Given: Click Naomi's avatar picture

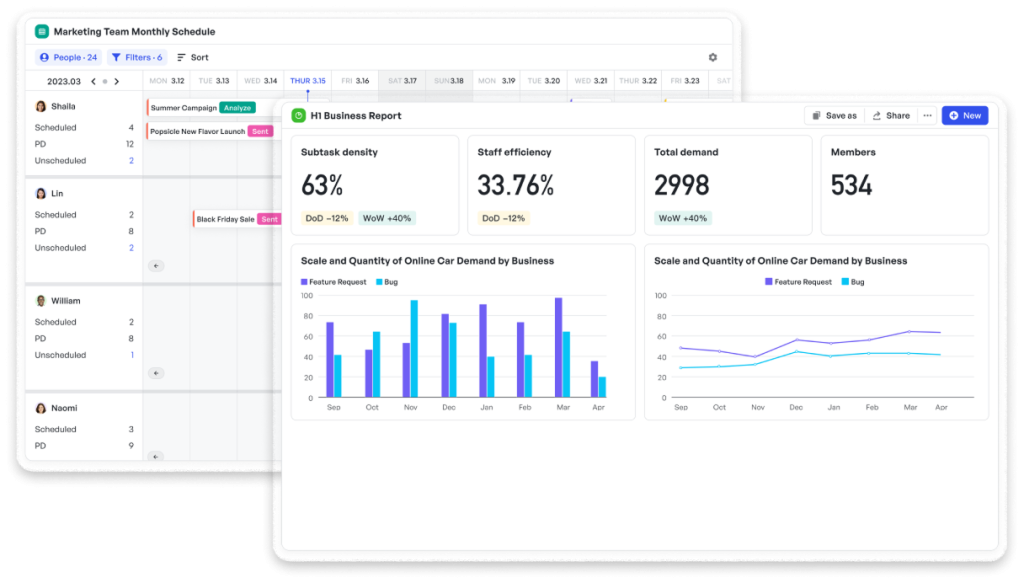Looking at the screenshot, I should click(41, 408).
